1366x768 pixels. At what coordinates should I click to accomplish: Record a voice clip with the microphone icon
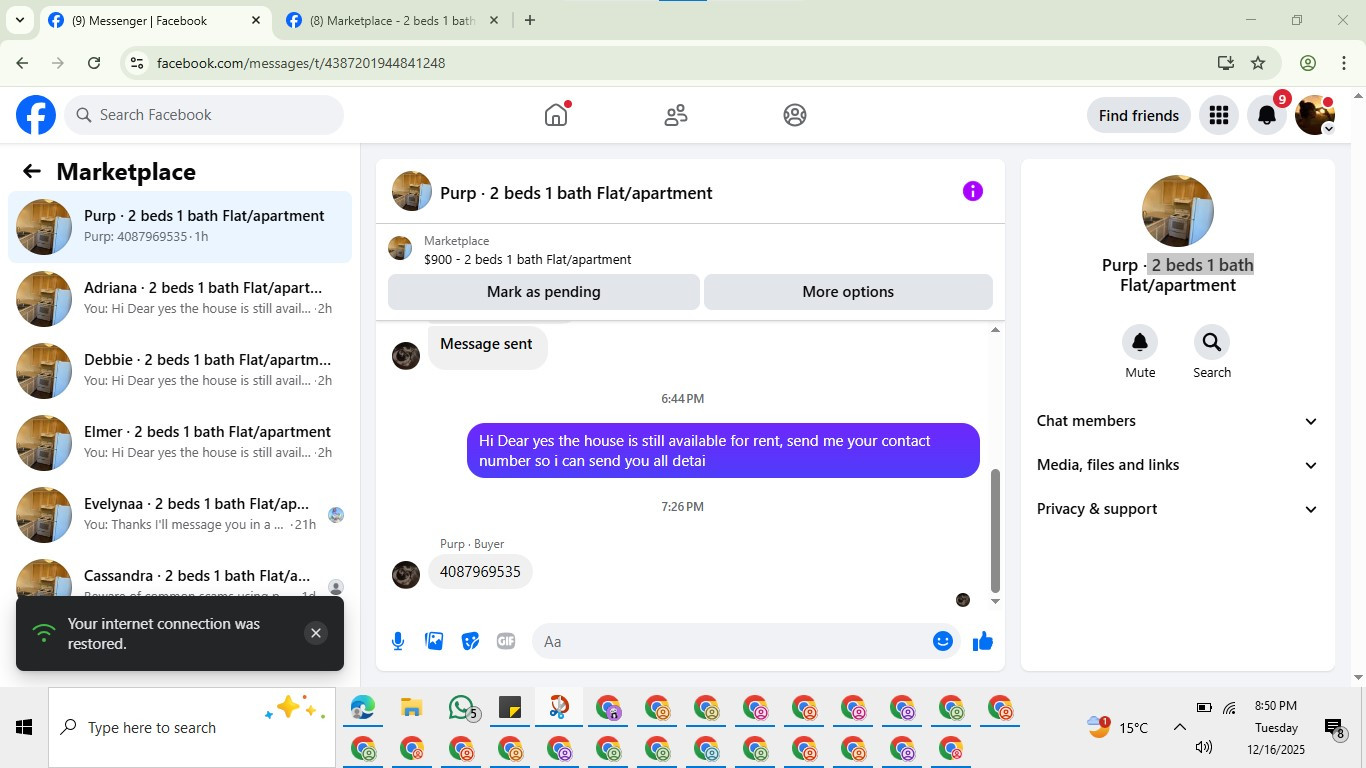click(398, 641)
